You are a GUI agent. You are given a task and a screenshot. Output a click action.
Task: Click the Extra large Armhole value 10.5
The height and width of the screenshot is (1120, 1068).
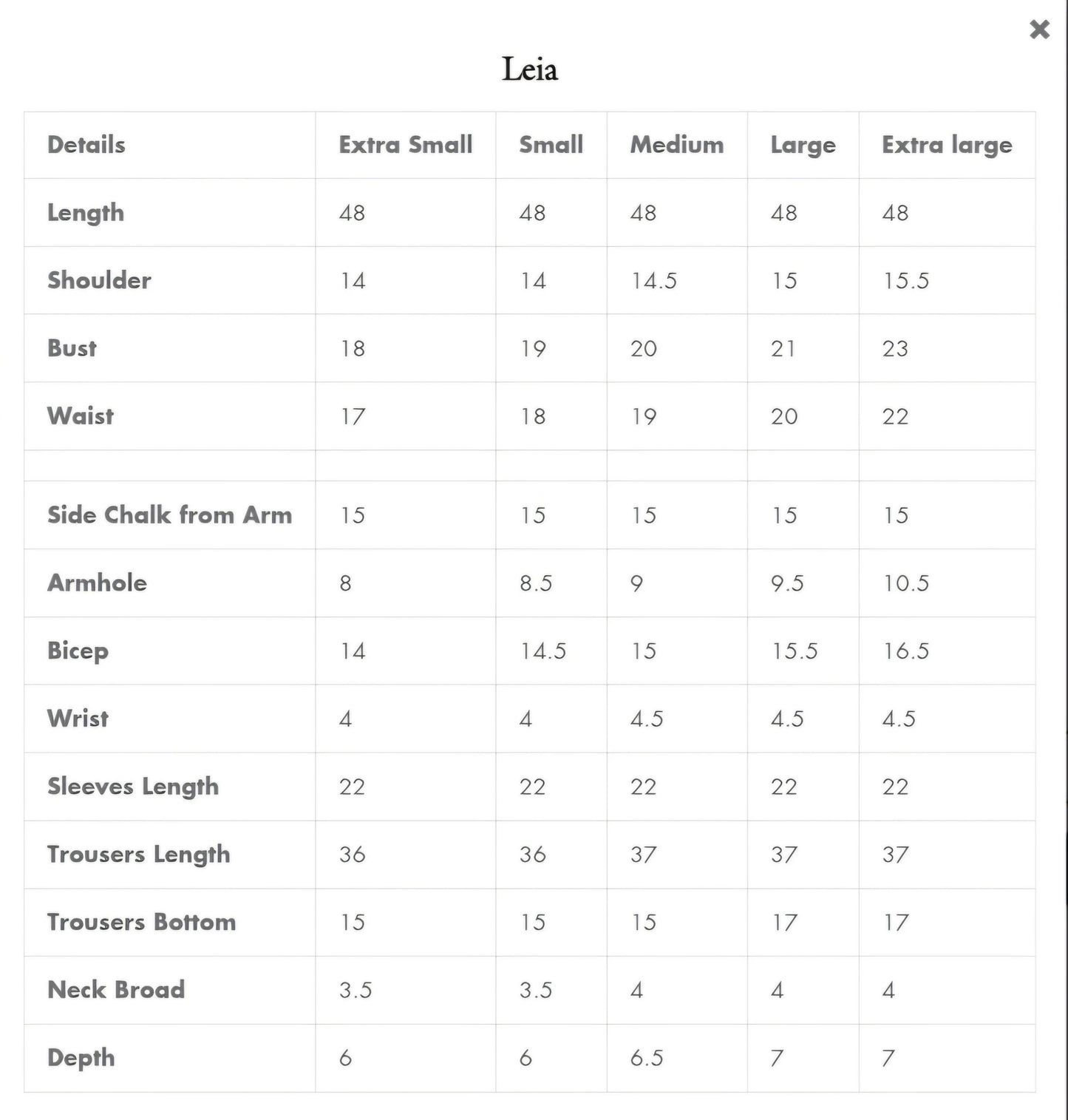pyautogui.click(x=906, y=583)
